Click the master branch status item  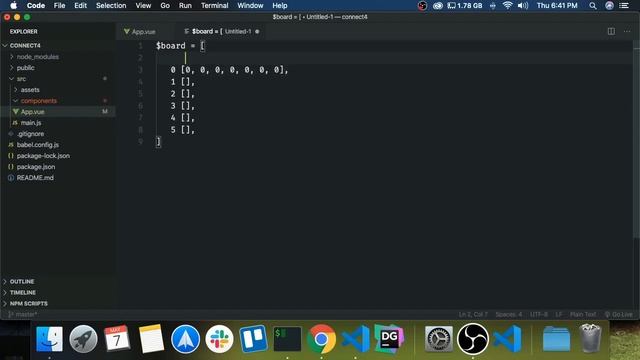point(22,315)
